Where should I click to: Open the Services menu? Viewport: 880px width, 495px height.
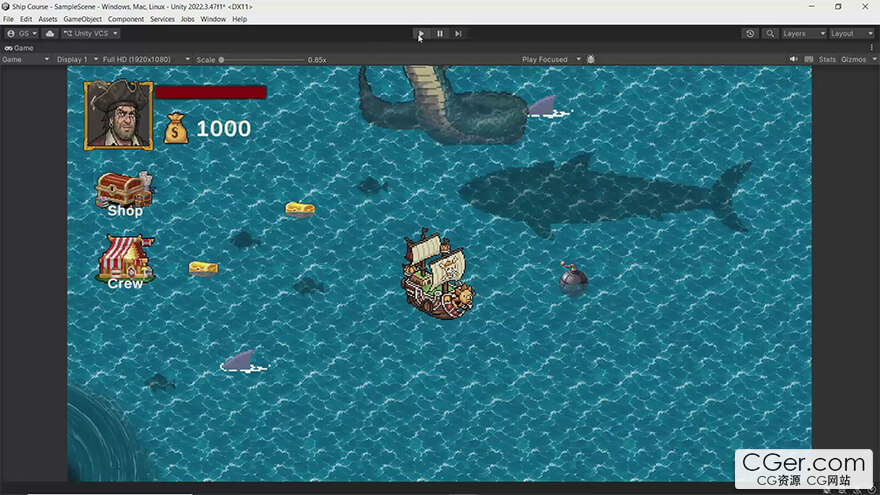tap(162, 19)
